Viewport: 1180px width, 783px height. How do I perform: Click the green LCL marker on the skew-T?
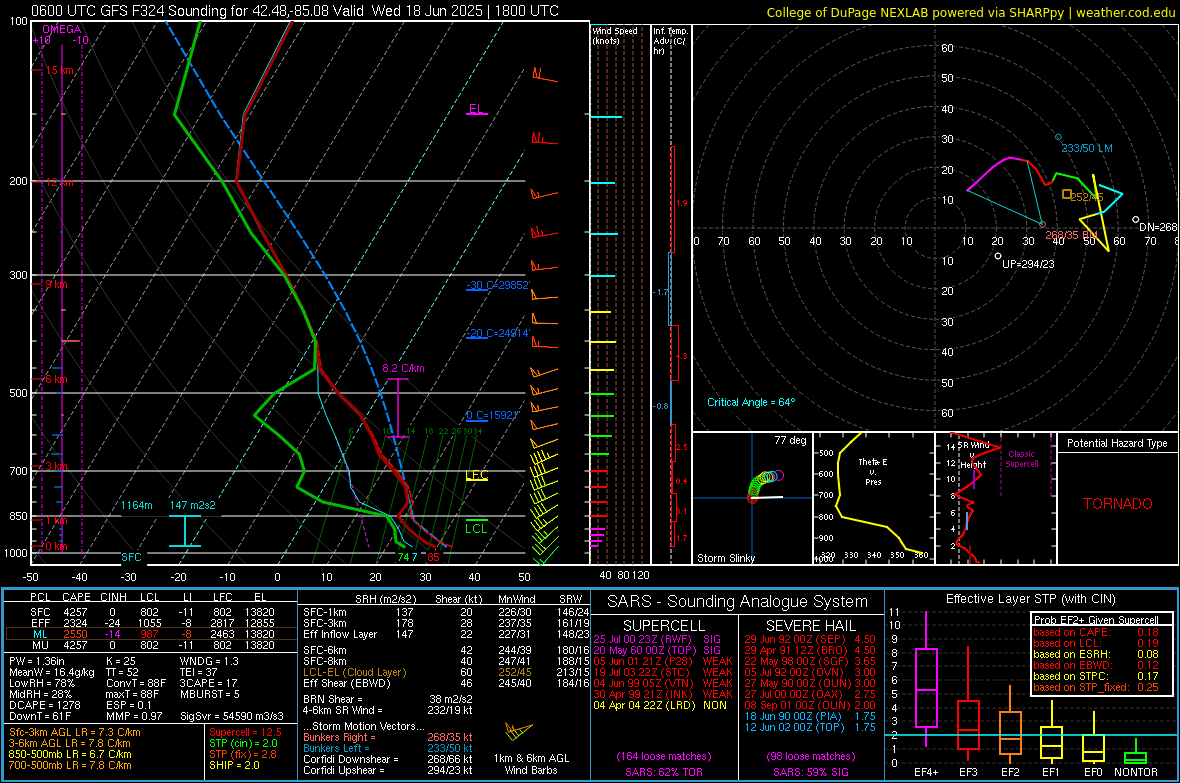476,528
